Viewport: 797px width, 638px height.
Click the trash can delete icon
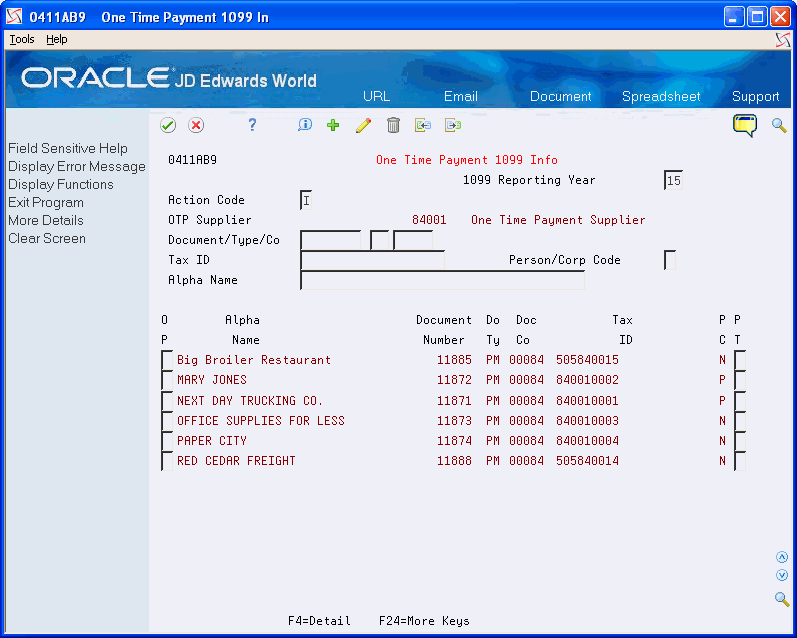(393, 125)
